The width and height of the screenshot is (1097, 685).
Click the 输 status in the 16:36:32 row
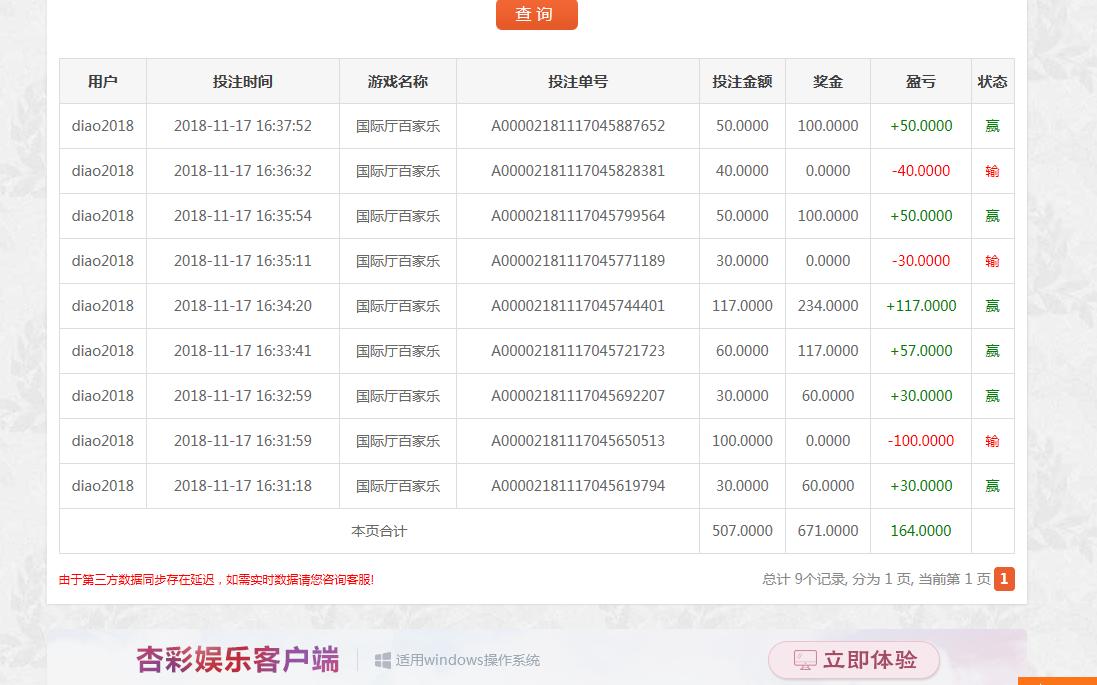click(x=992, y=171)
